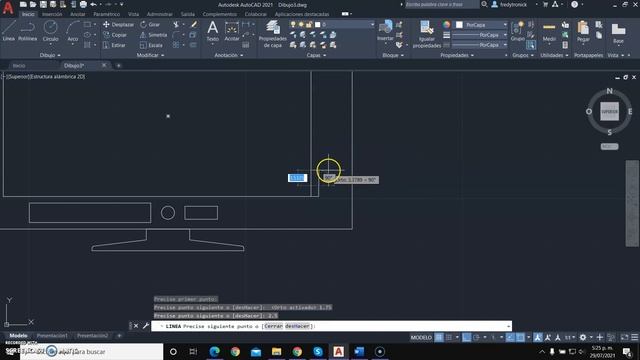The width and height of the screenshot is (640, 360).
Task: Click the status bar customization menu icon
Action: (x=635, y=337)
